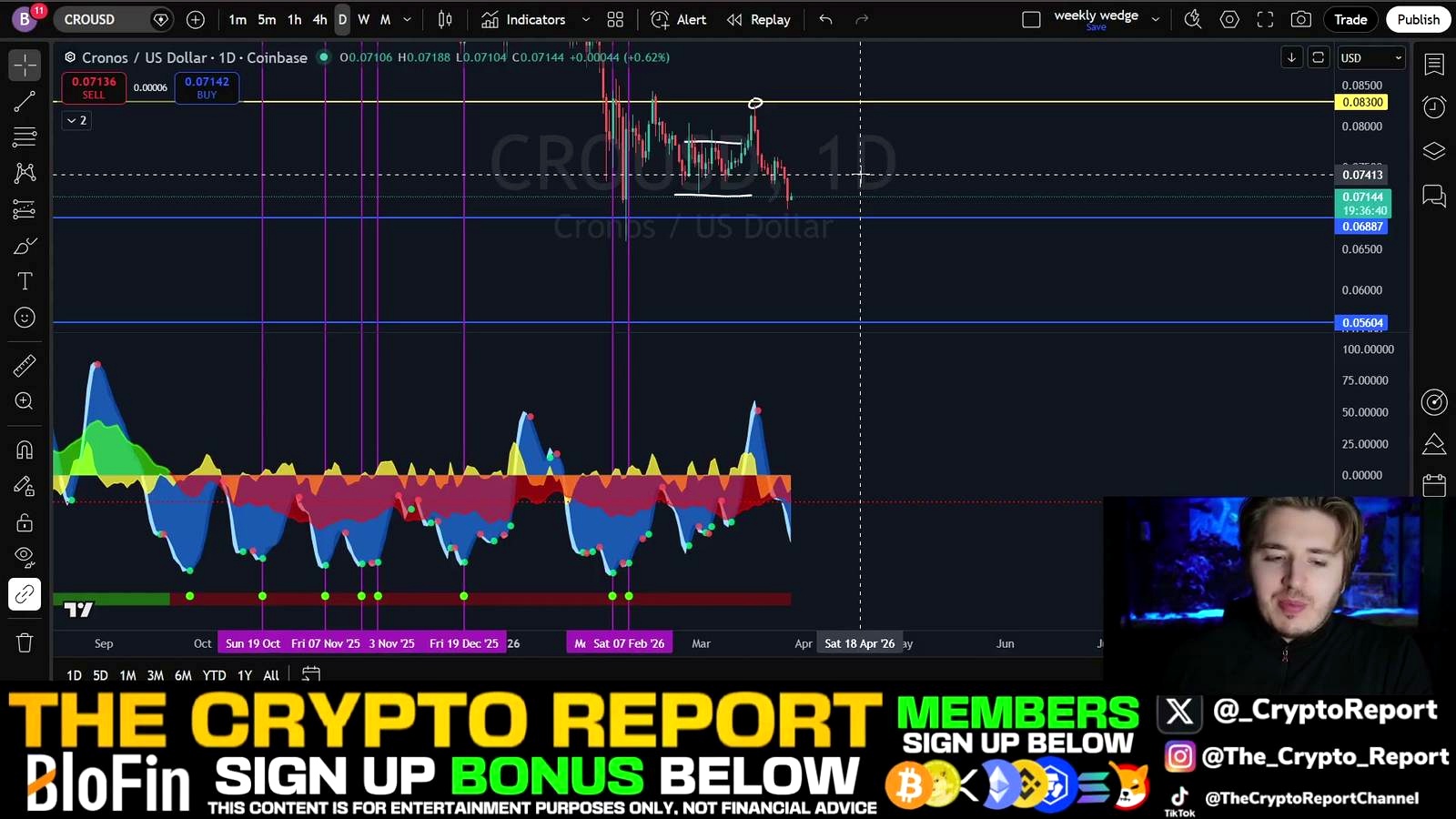1456x819 pixels.
Task: Open the watchlist panel icon
Action: 1434,65
